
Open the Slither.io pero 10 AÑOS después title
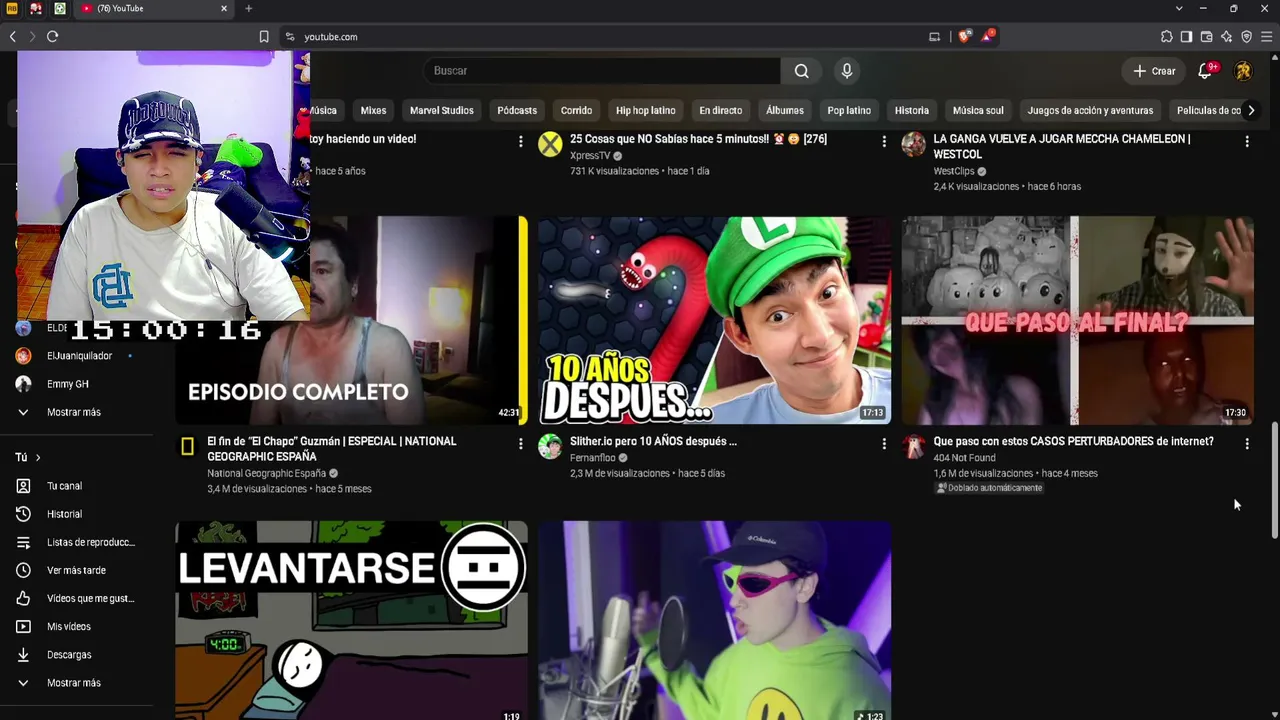(x=653, y=441)
